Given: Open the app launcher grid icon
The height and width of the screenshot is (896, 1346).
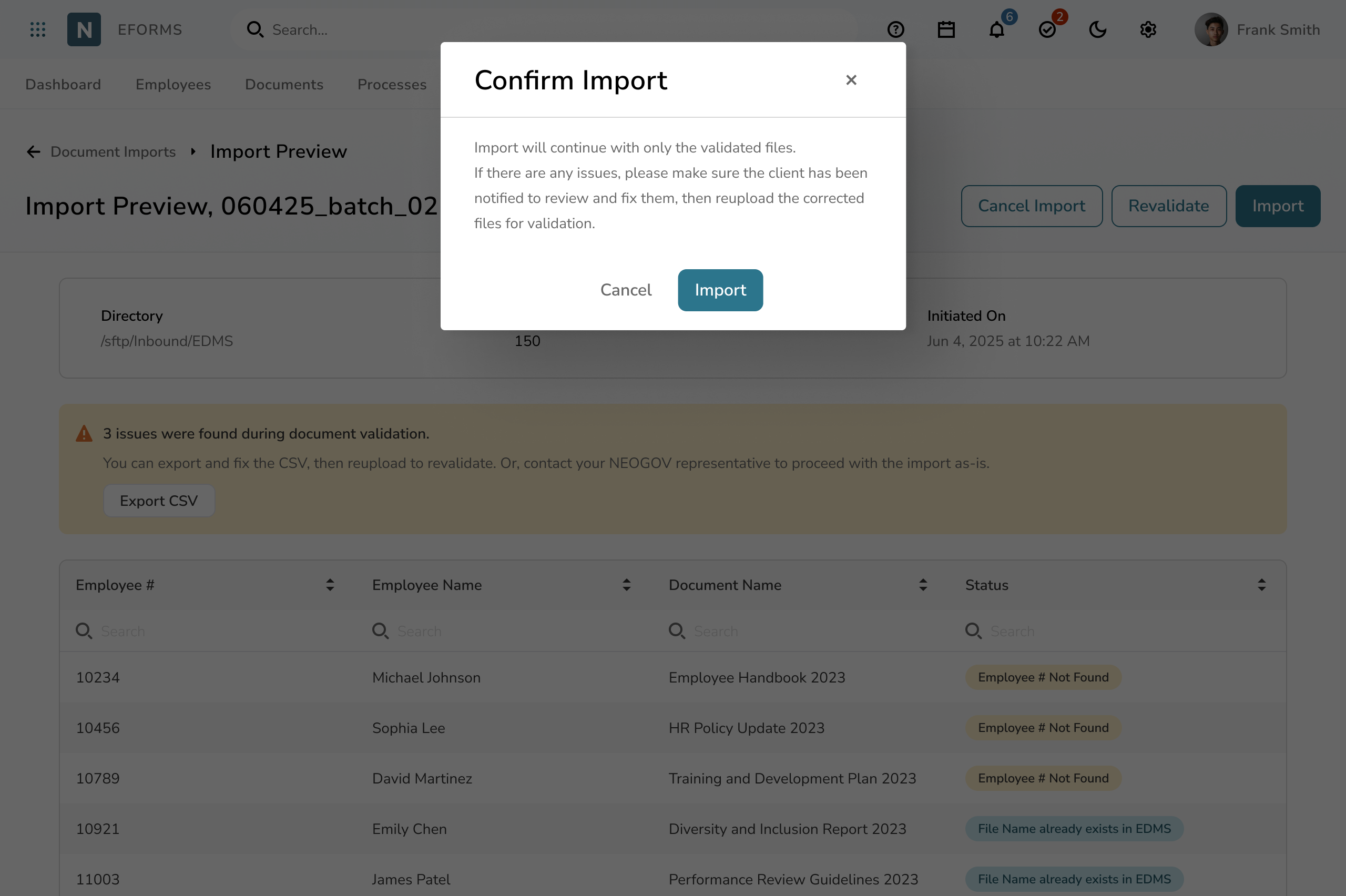Looking at the screenshot, I should click(38, 30).
